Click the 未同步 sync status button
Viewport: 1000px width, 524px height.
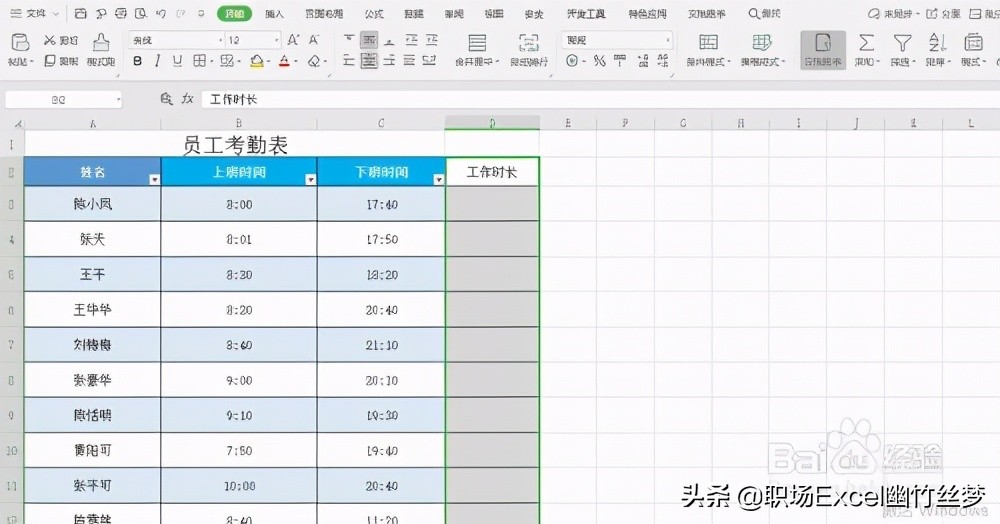point(892,13)
